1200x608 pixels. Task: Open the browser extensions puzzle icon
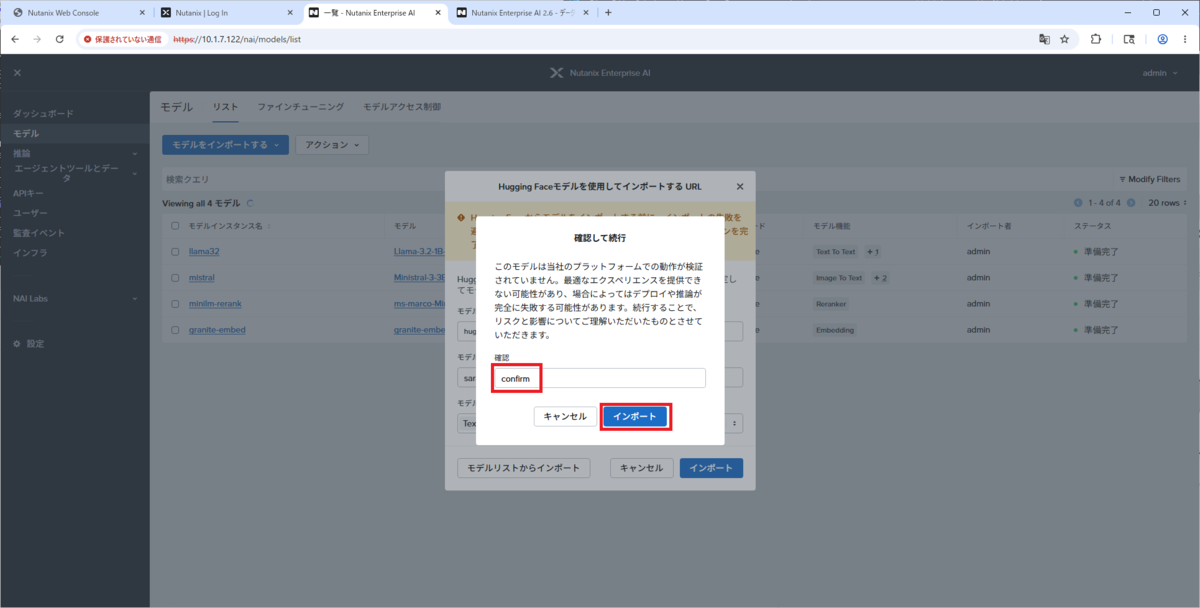[1096, 39]
